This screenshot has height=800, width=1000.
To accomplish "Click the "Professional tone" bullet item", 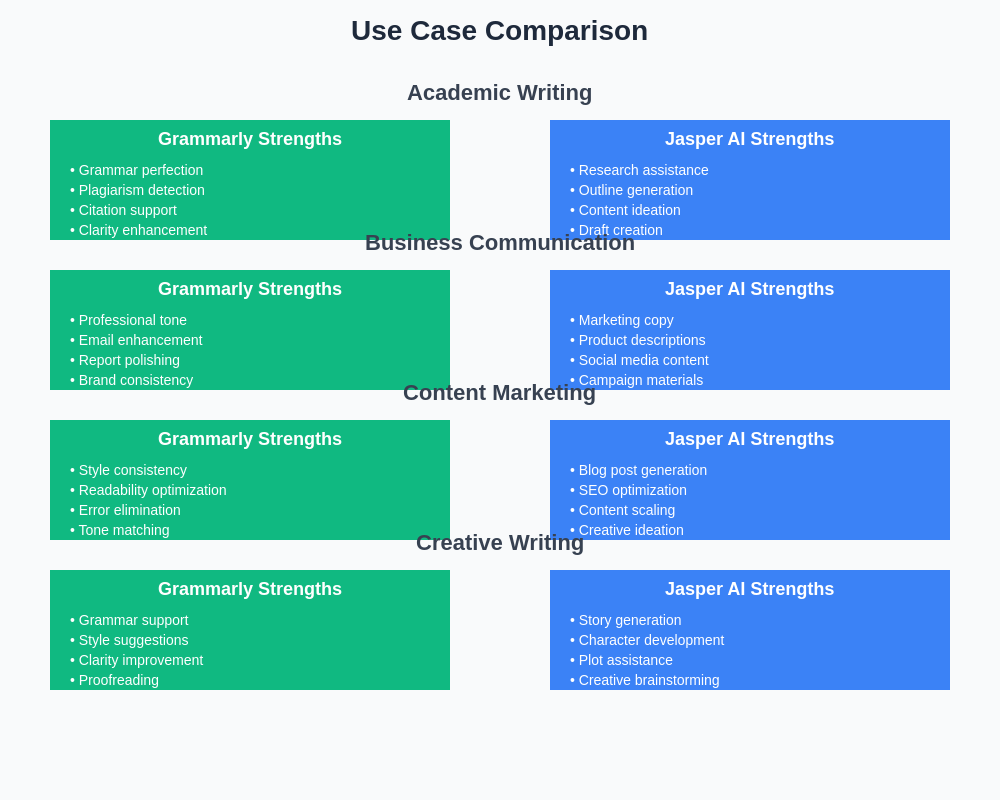I will coord(132,320).
